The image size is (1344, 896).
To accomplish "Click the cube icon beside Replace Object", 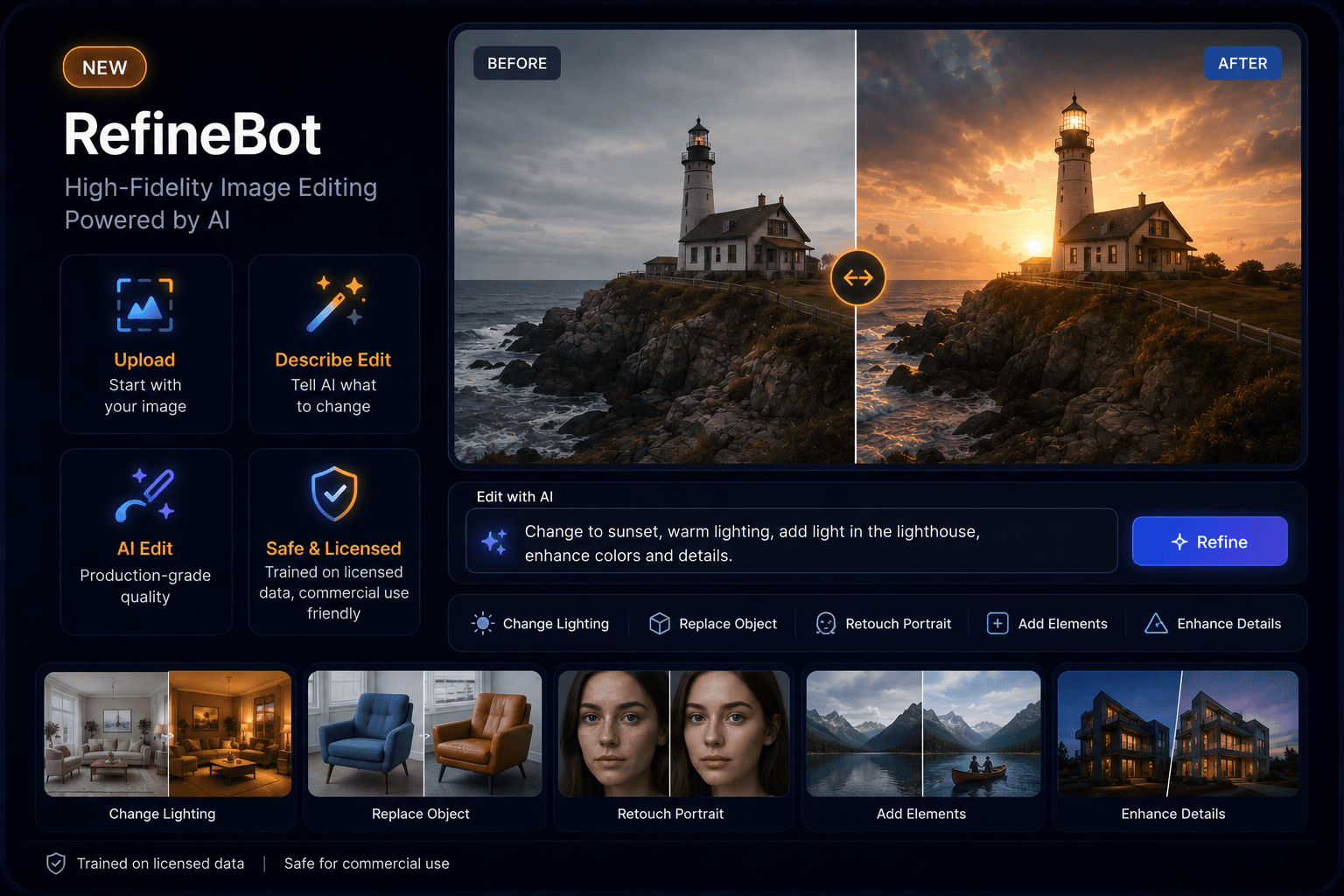I will [660, 623].
